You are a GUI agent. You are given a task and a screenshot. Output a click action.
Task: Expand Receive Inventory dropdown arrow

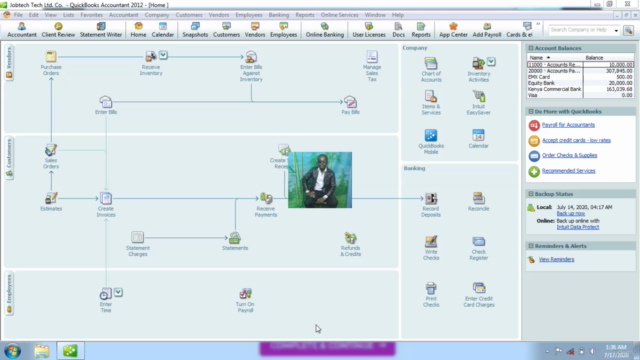pos(163,55)
